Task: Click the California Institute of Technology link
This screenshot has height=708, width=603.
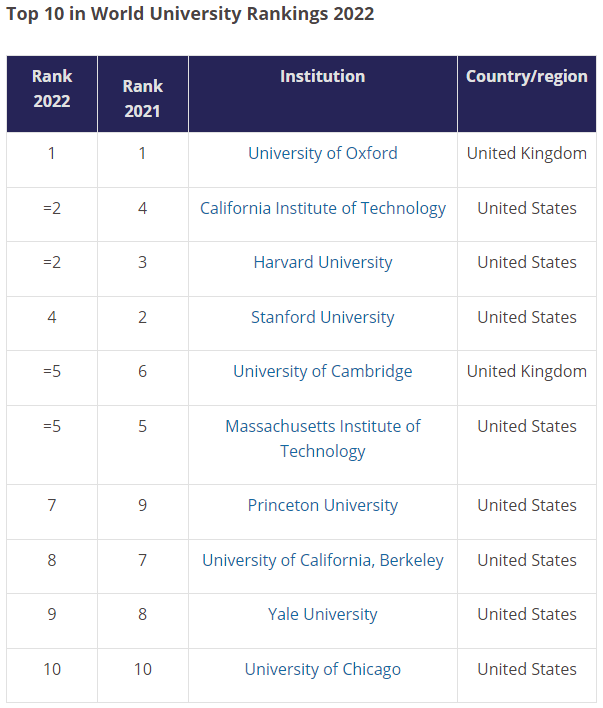Action: click(x=322, y=208)
